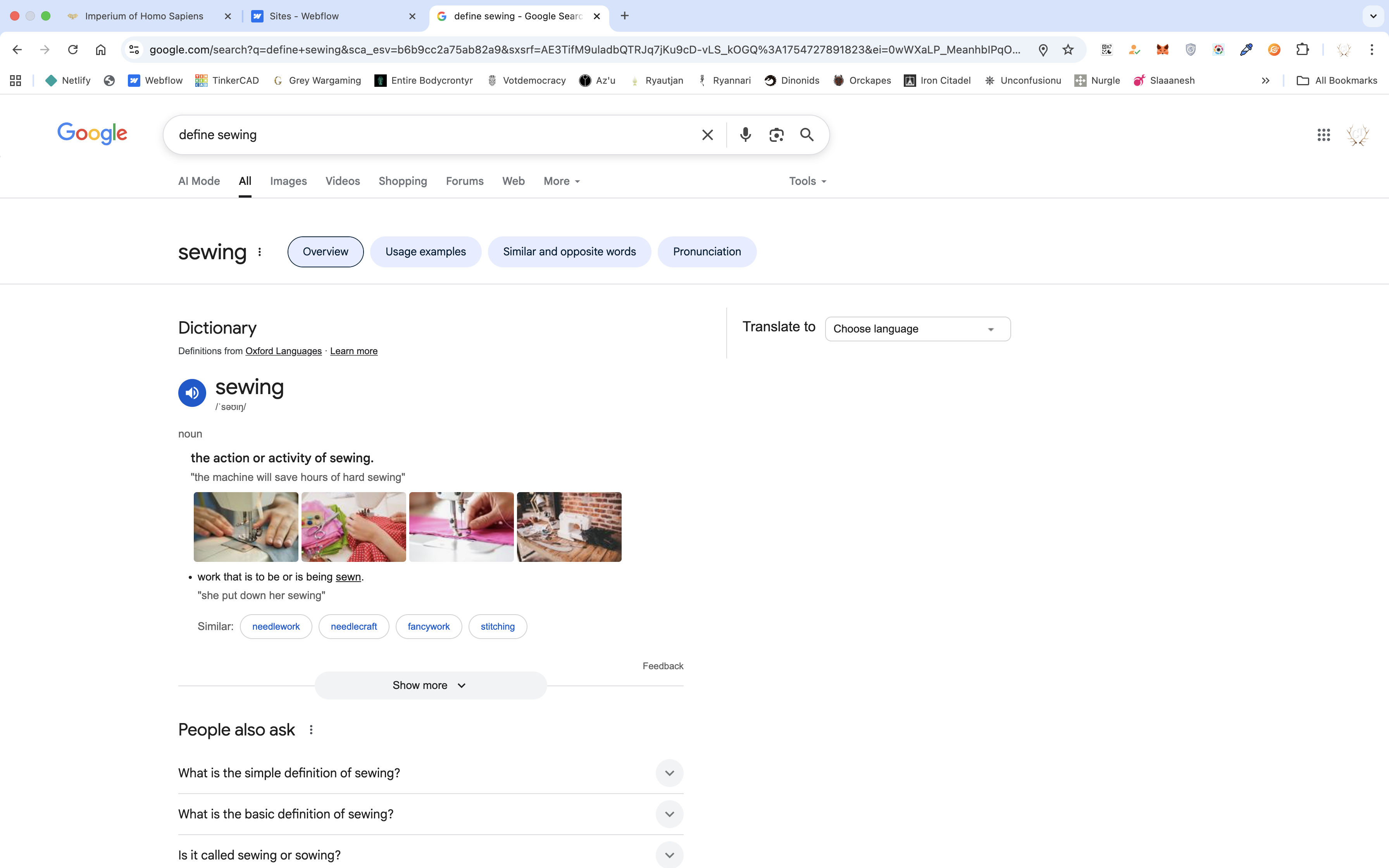
Task: Open the Oxford Languages link
Action: tap(284, 351)
